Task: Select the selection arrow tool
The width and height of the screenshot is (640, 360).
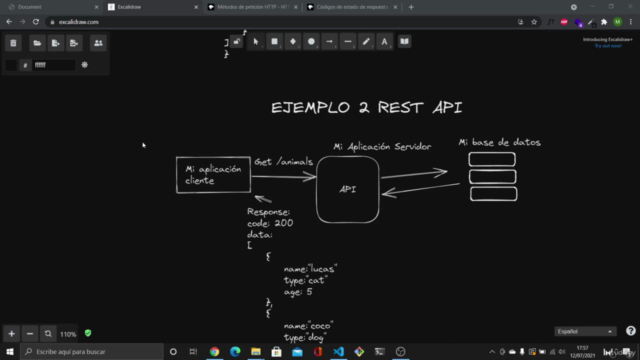Action: point(256,42)
